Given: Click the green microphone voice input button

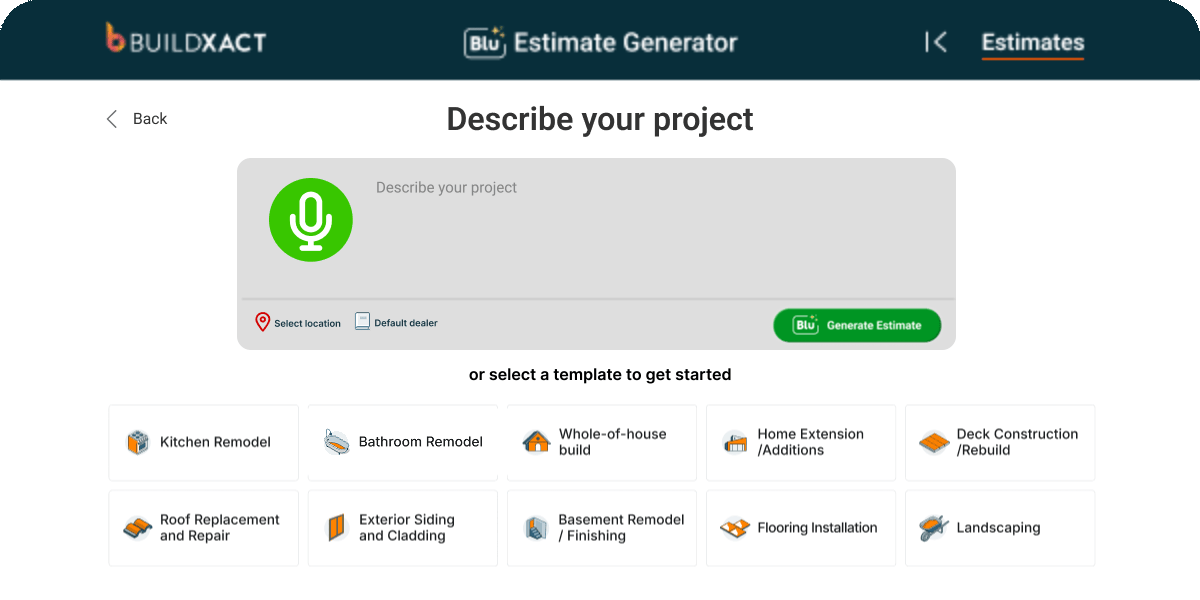Looking at the screenshot, I should pyautogui.click(x=311, y=220).
